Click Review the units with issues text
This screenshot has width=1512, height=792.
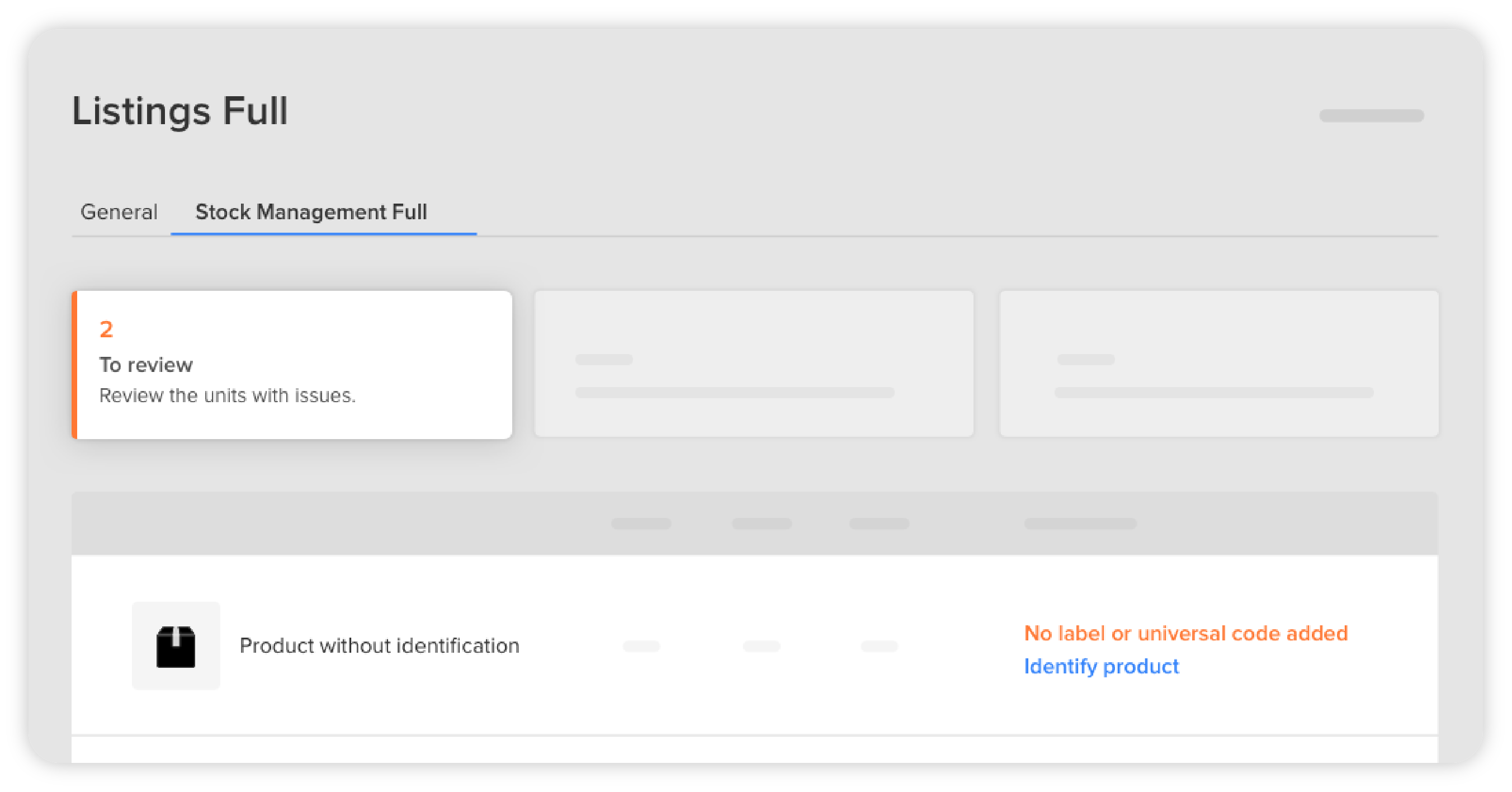tap(228, 395)
